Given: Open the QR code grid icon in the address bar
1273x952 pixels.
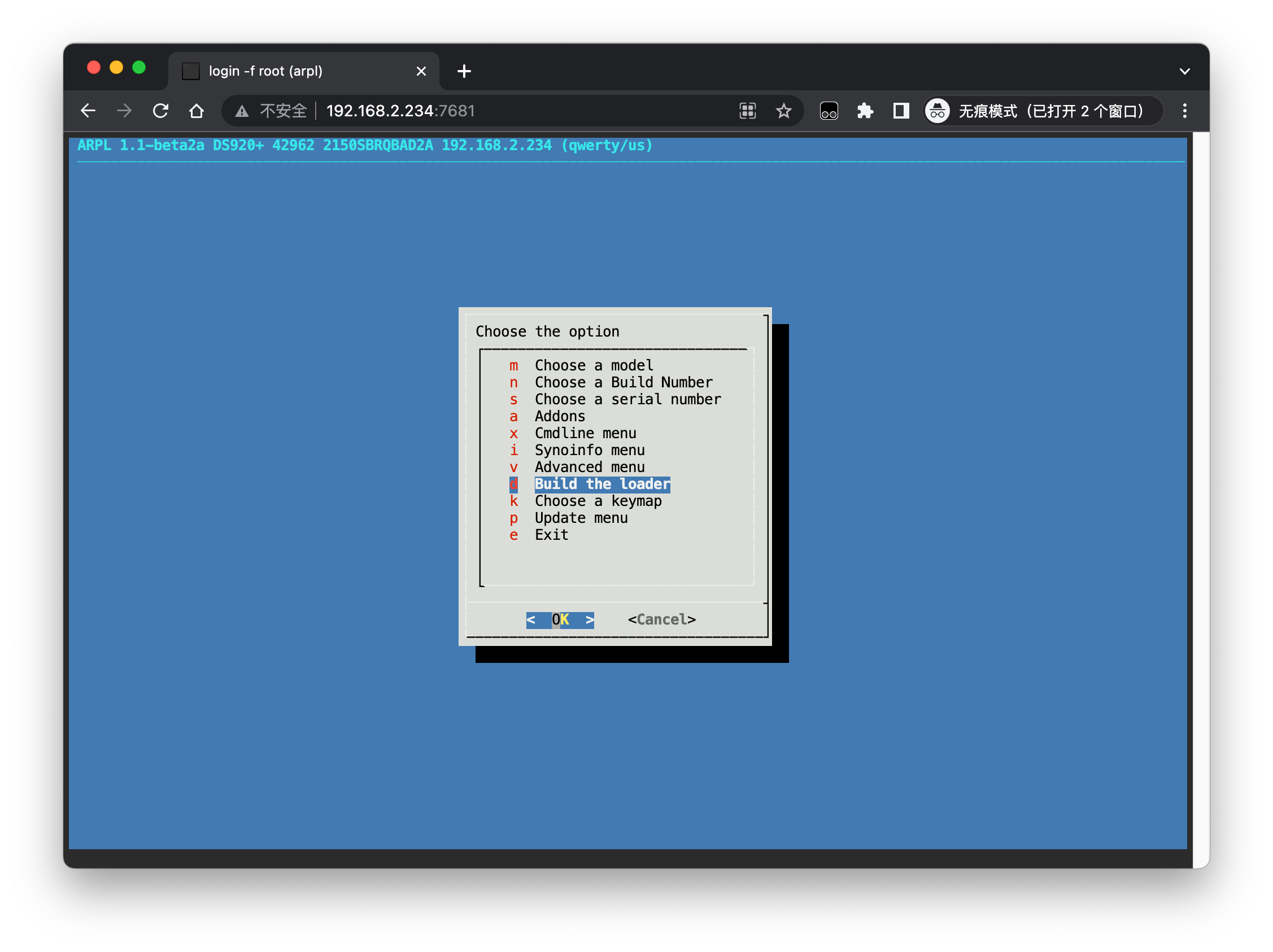Looking at the screenshot, I should click(x=747, y=111).
